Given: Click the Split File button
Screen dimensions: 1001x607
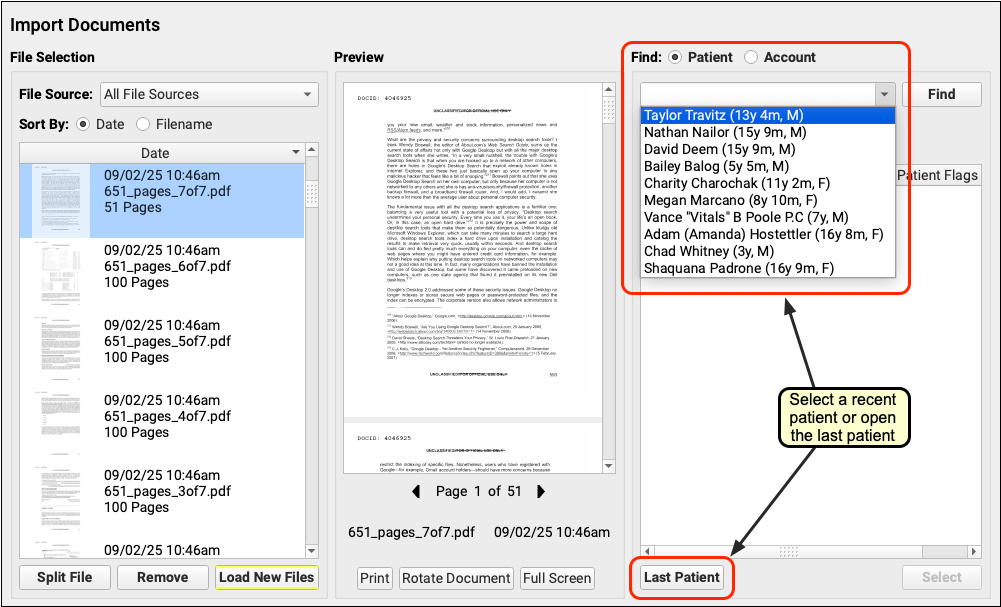Looking at the screenshot, I should click(64, 578).
